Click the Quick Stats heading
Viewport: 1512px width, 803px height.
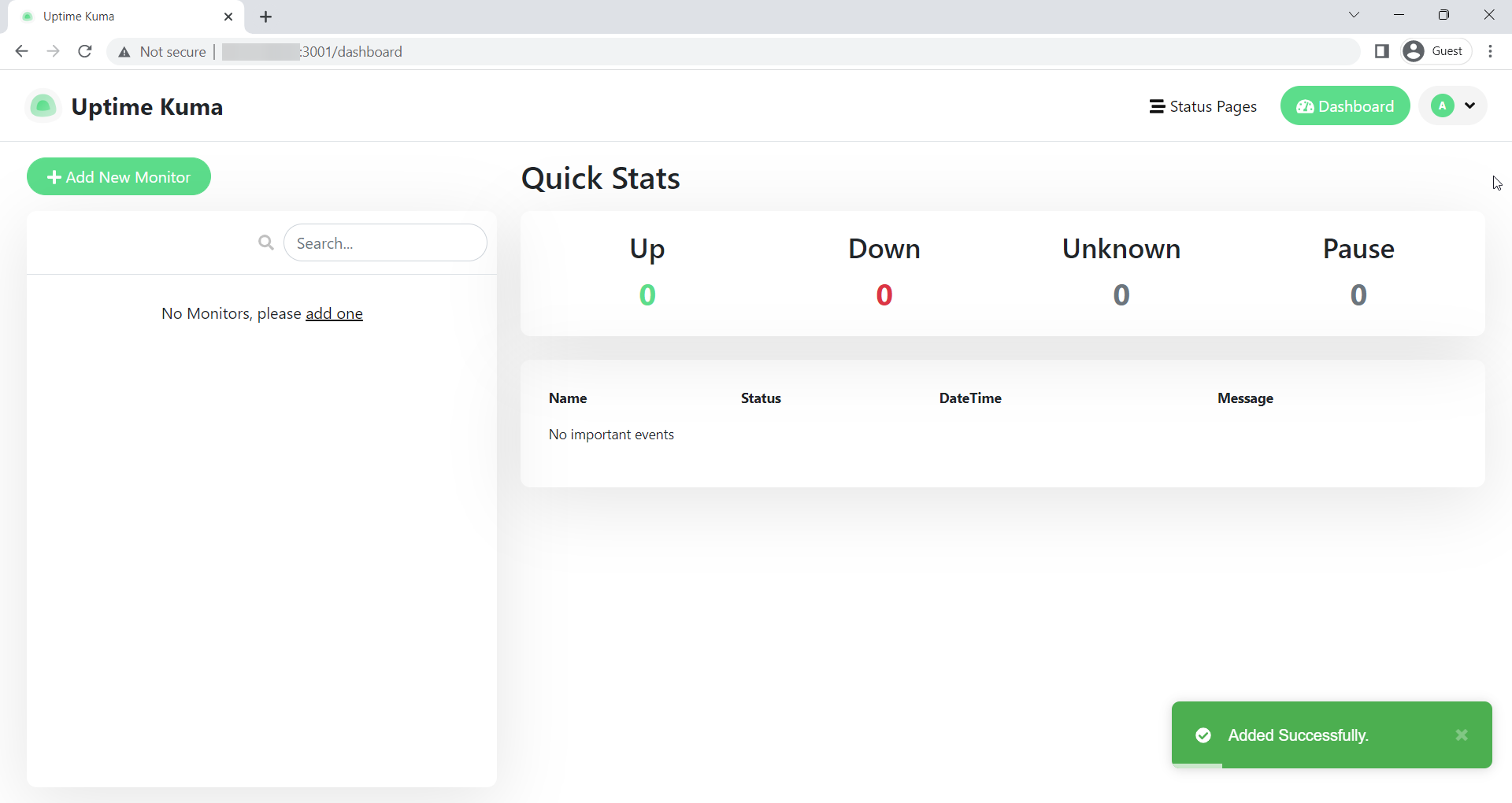(601, 179)
